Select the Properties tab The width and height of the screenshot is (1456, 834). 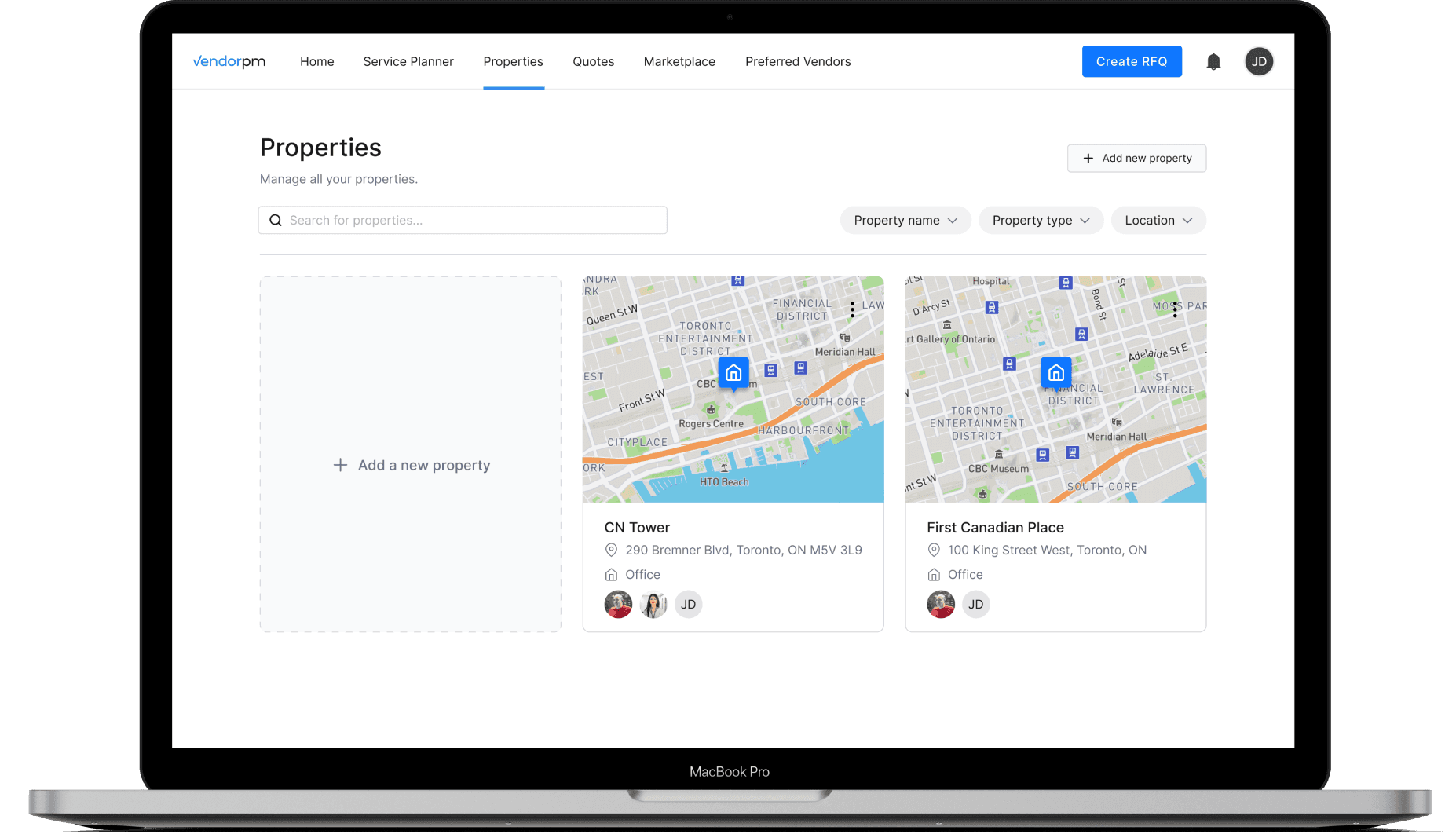pos(514,61)
